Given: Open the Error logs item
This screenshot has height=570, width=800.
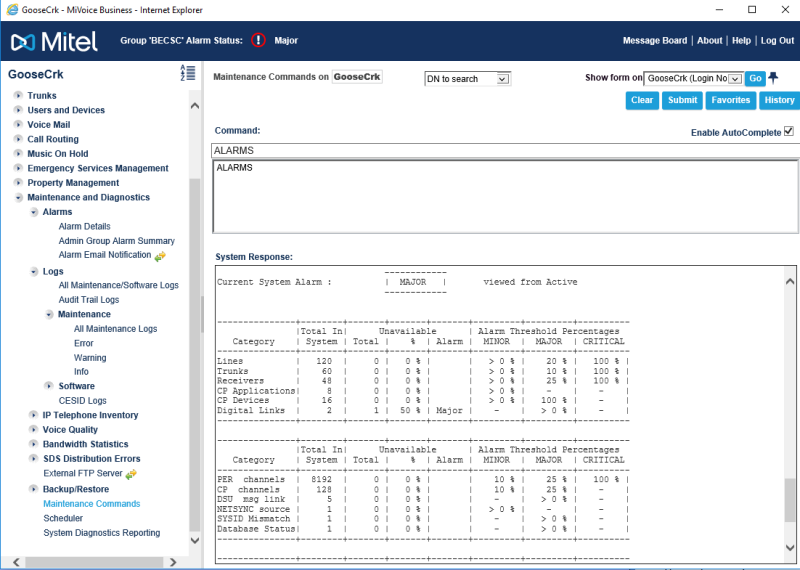Looking at the screenshot, I should 84,343.
